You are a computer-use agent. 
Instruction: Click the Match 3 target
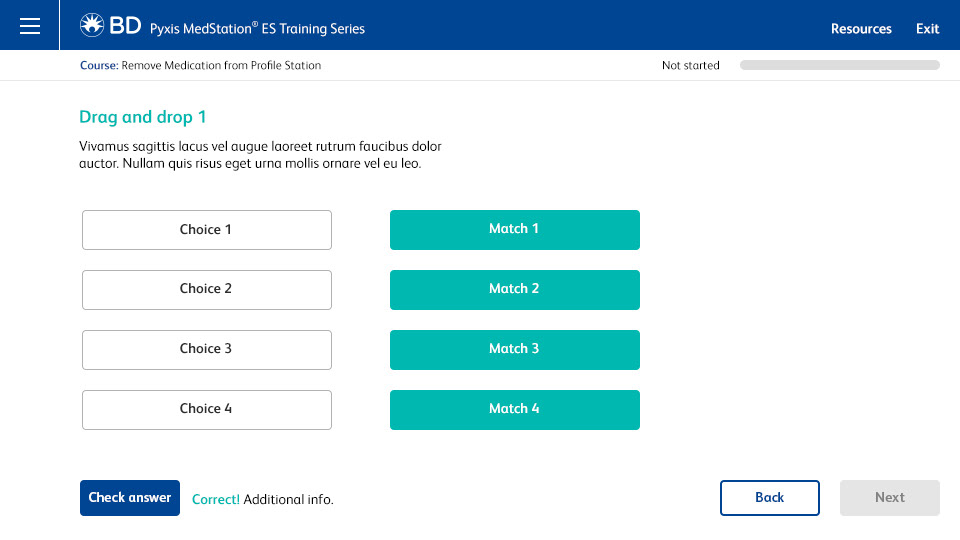click(x=515, y=350)
